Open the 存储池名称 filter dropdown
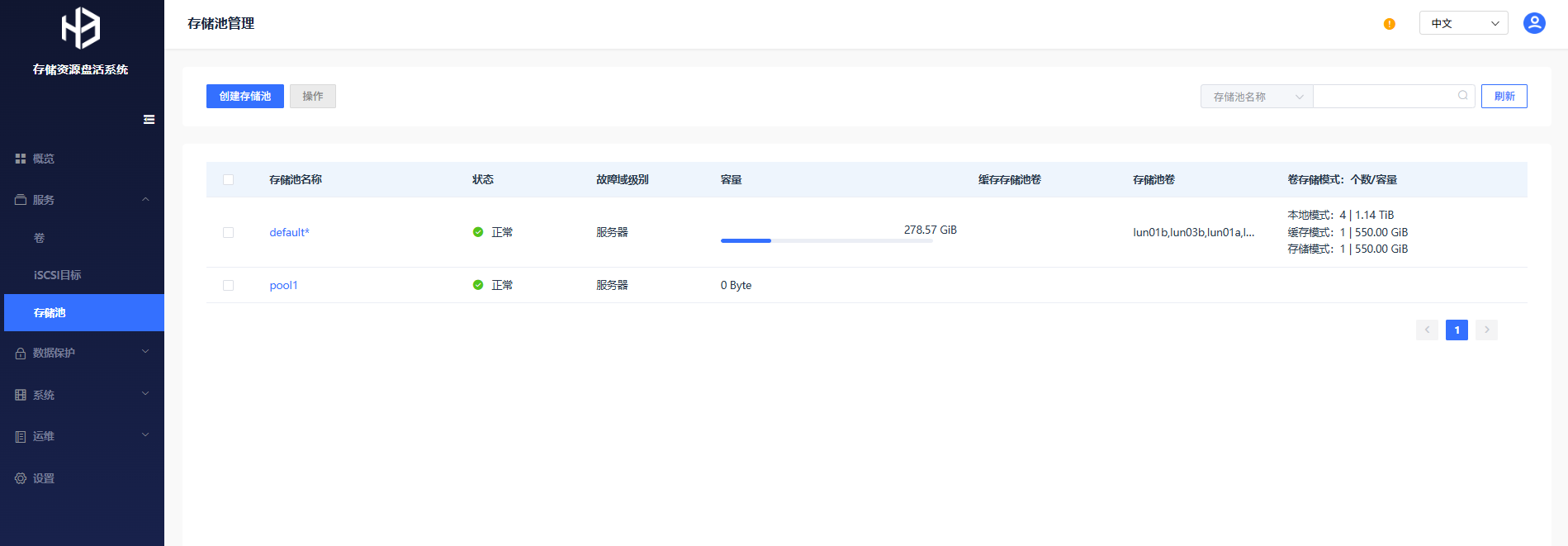Screen dimensions: 1568x546 tap(1257, 97)
